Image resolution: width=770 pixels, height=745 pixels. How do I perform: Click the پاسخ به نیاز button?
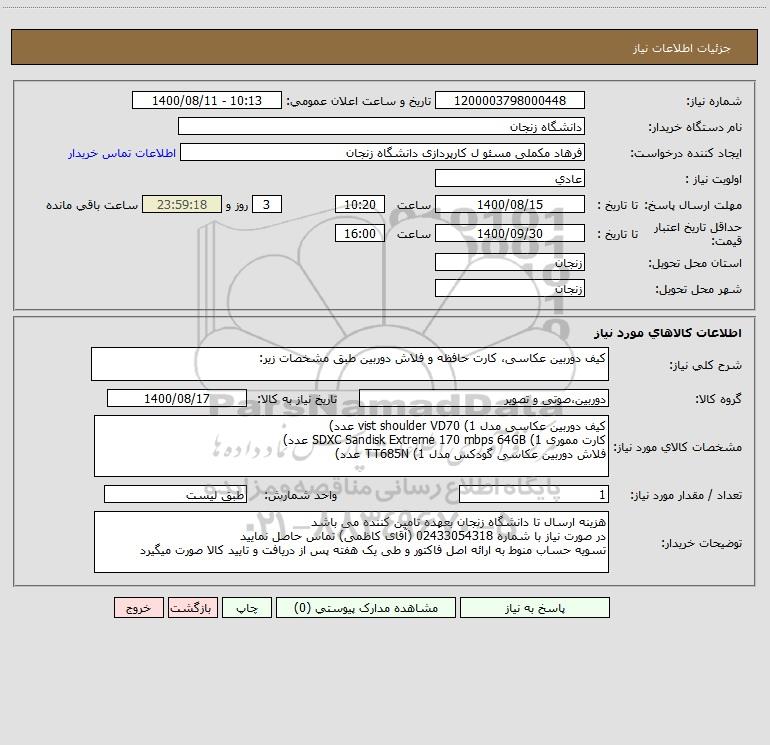535,608
